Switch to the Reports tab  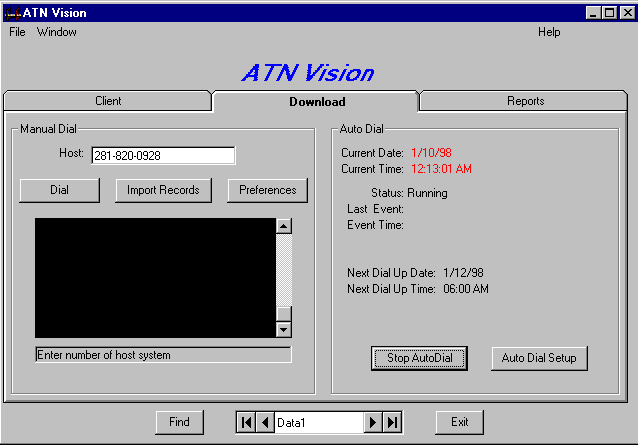click(525, 101)
